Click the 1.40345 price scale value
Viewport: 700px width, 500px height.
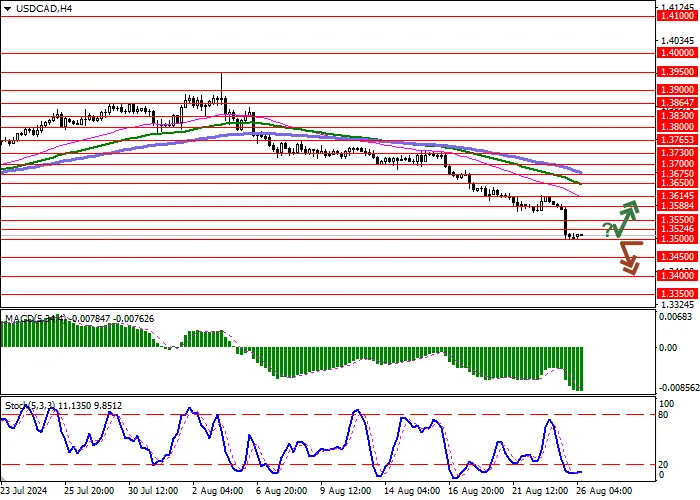pos(677,41)
